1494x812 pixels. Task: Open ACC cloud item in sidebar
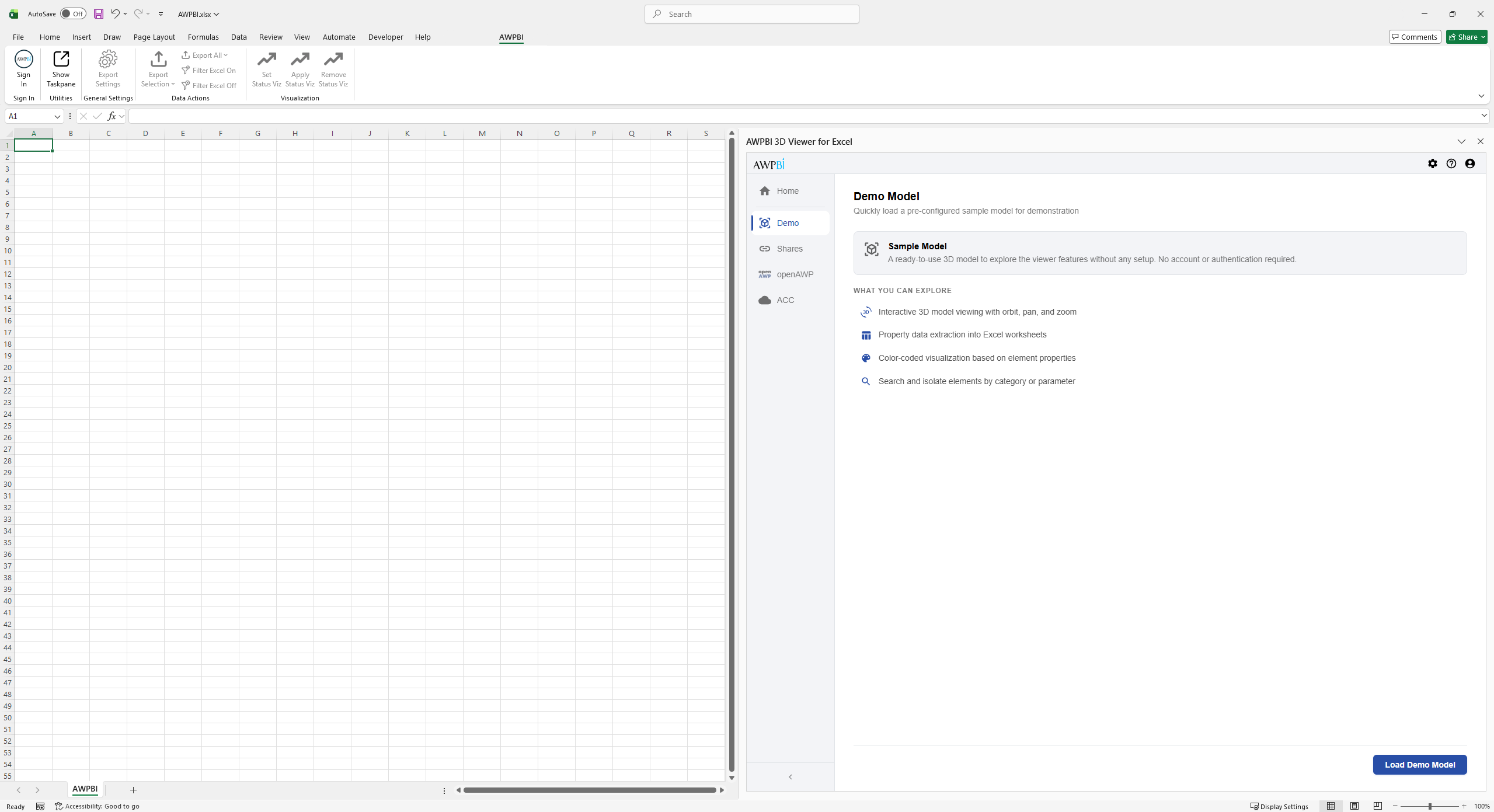pos(790,300)
